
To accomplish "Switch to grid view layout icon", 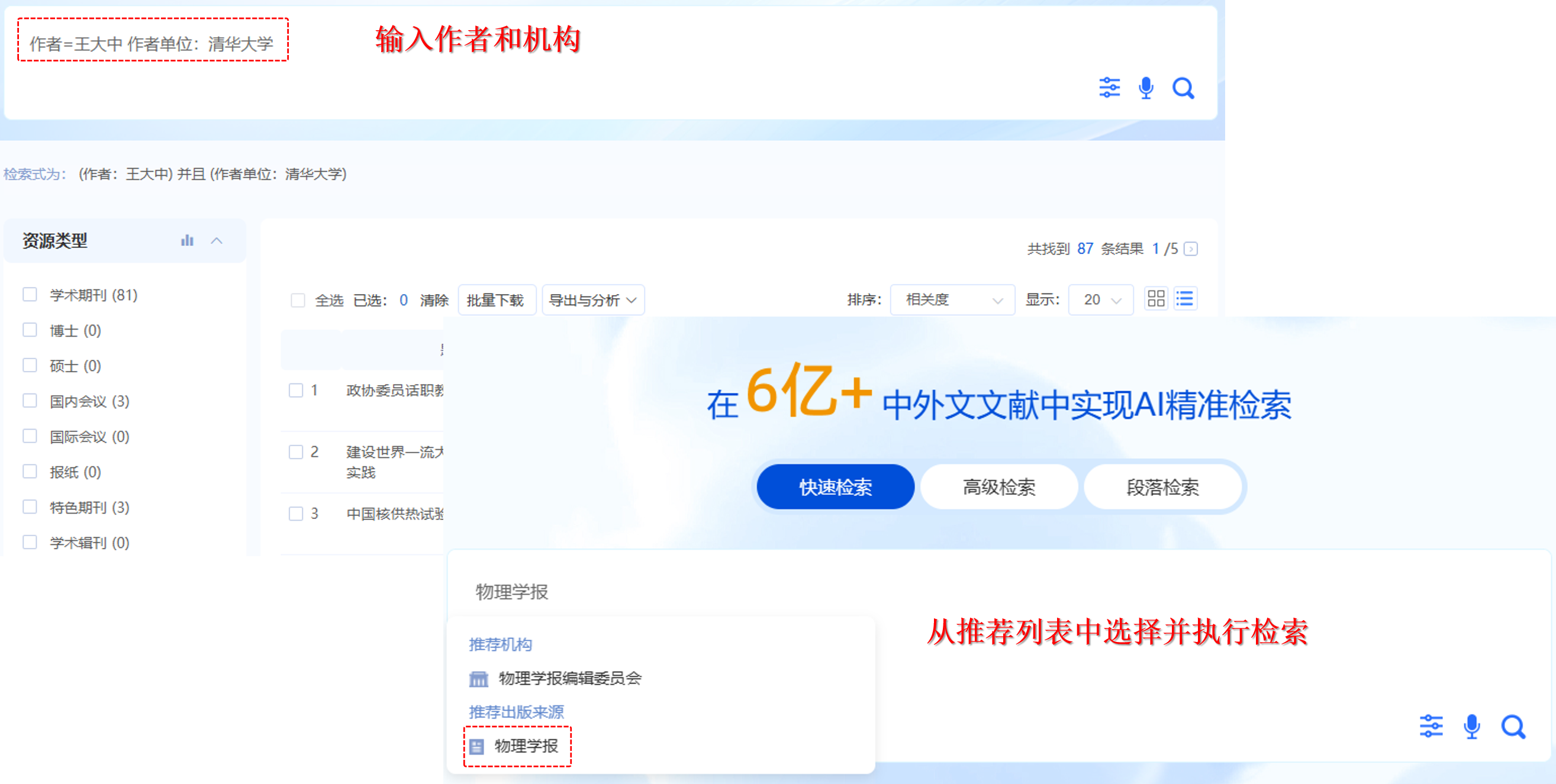I will 1155,299.
